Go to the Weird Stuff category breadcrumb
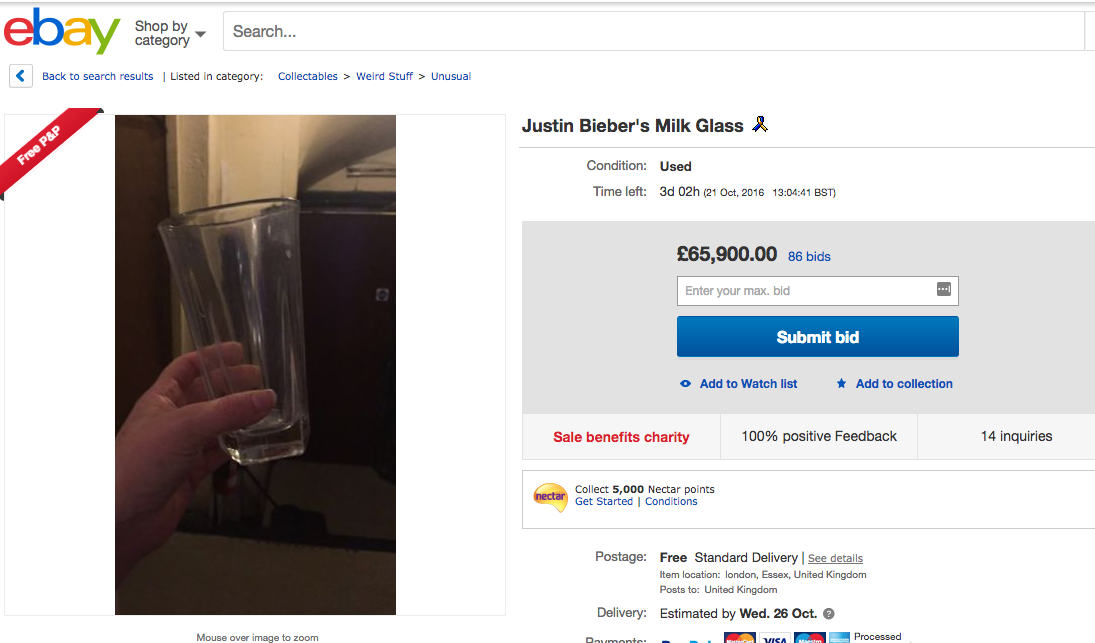Viewport: 1095px width, 643px height. (x=384, y=76)
